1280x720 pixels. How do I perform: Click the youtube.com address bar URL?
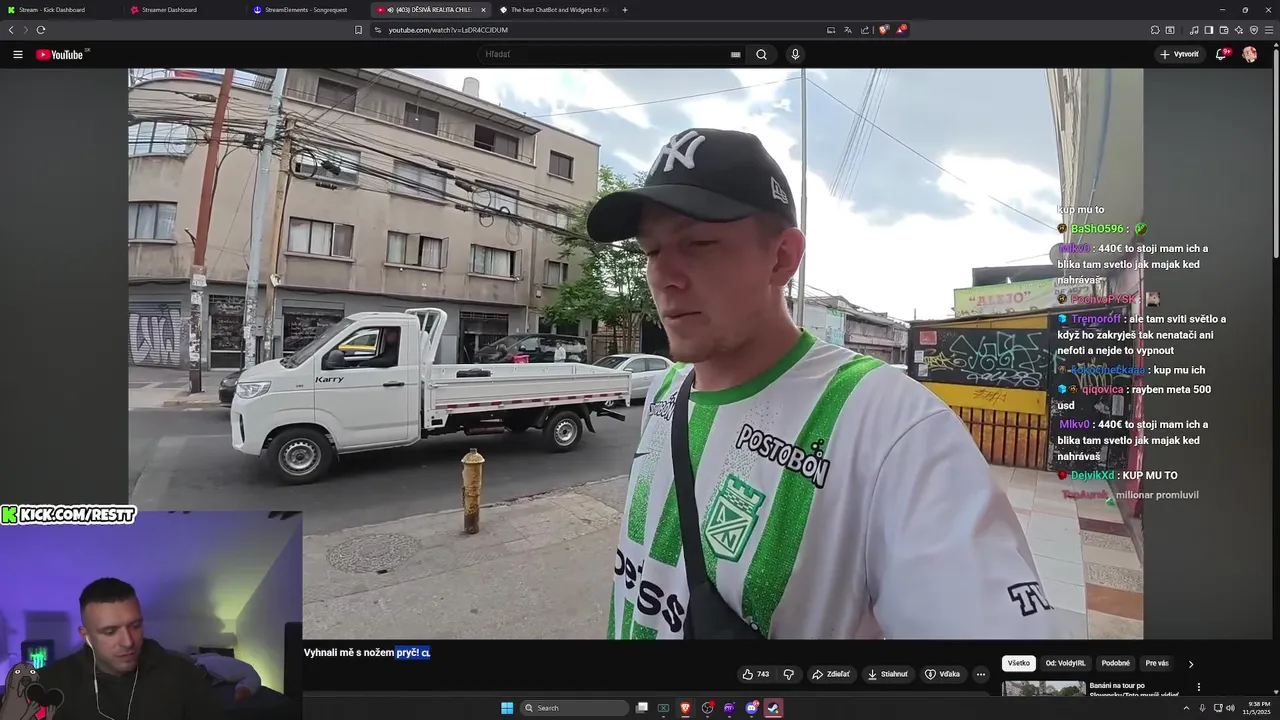pyautogui.click(x=448, y=30)
